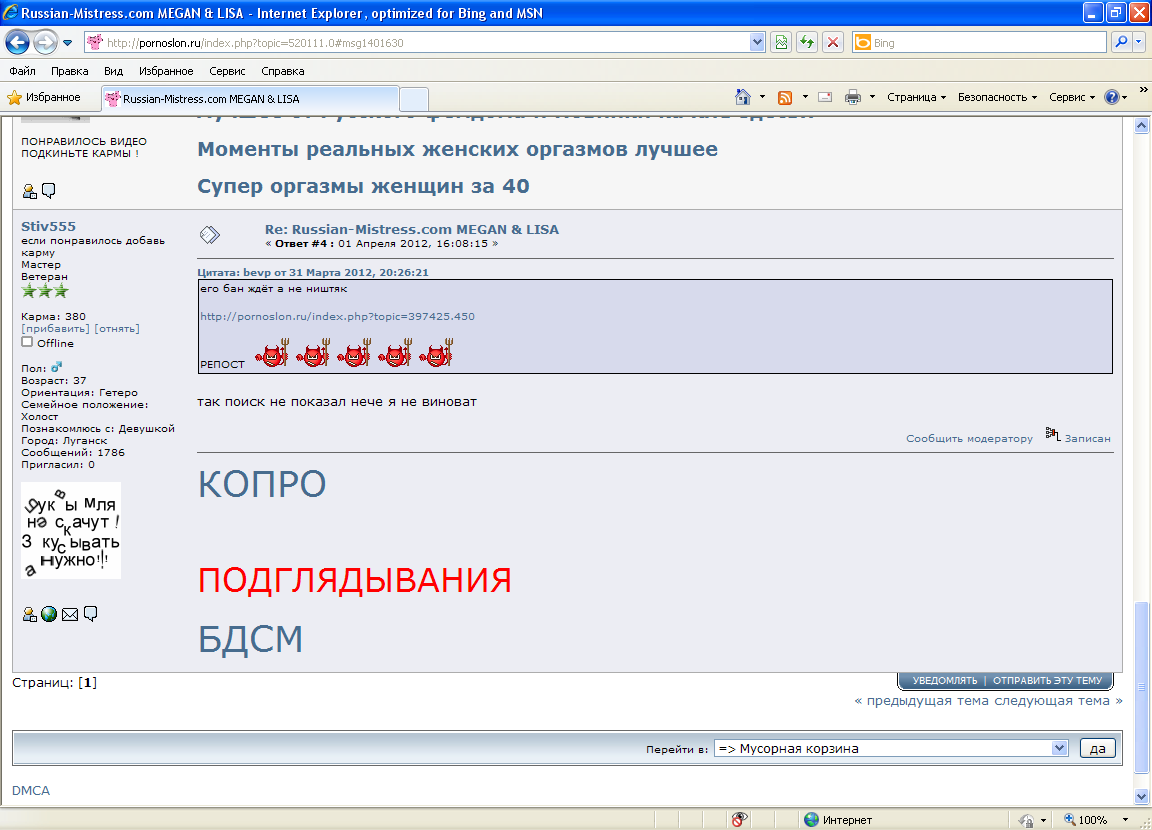This screenshot has width=1152, height=830.
Task: Open the globe website icon under Stiv555's avatar
Action: 49,614
